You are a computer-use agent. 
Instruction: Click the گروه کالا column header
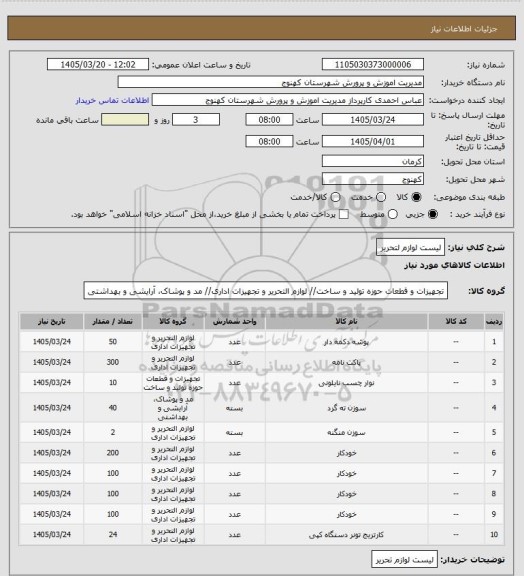click(173, 321)
